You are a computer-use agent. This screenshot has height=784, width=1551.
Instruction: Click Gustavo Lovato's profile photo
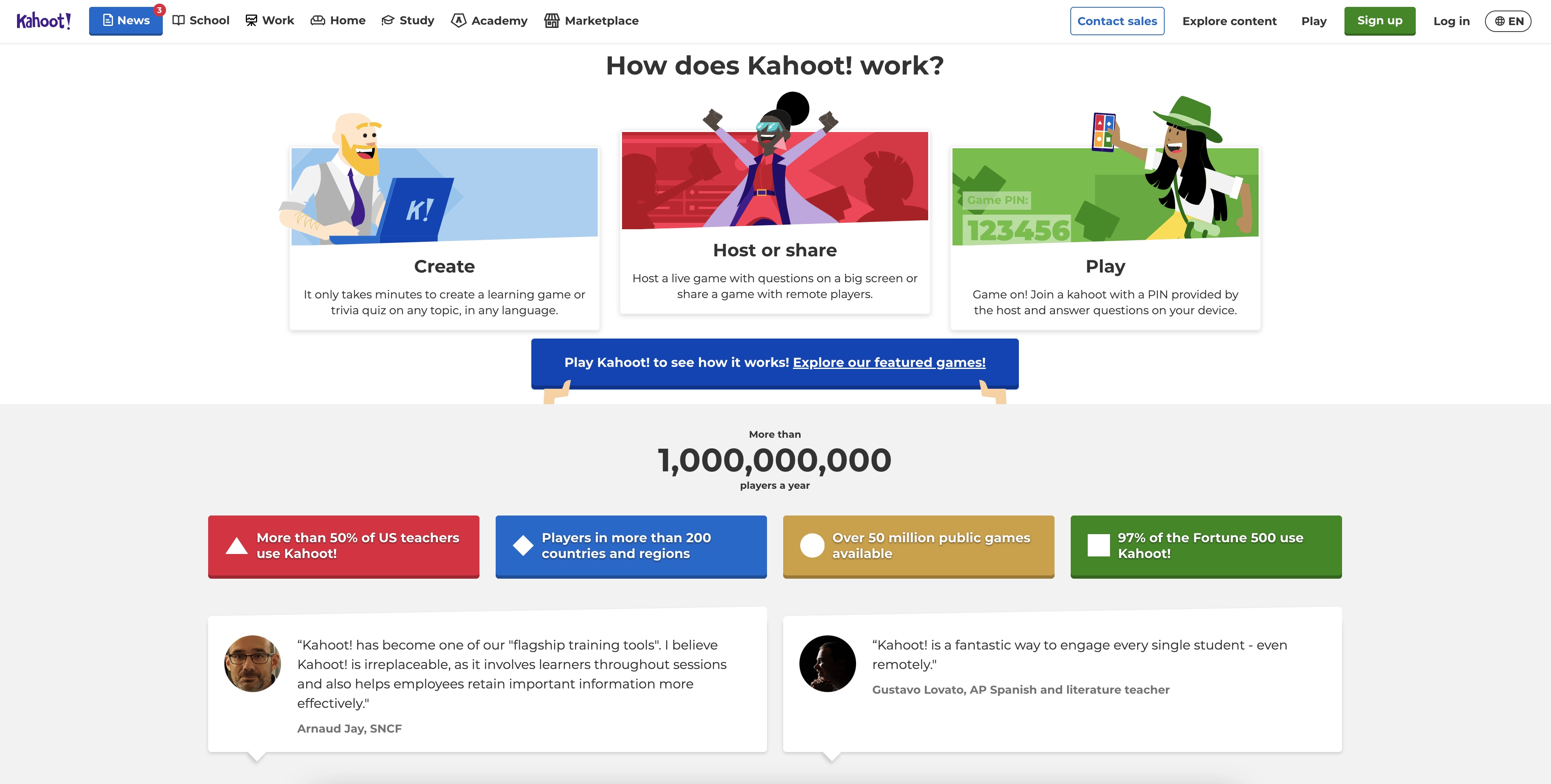click(827, 664)
